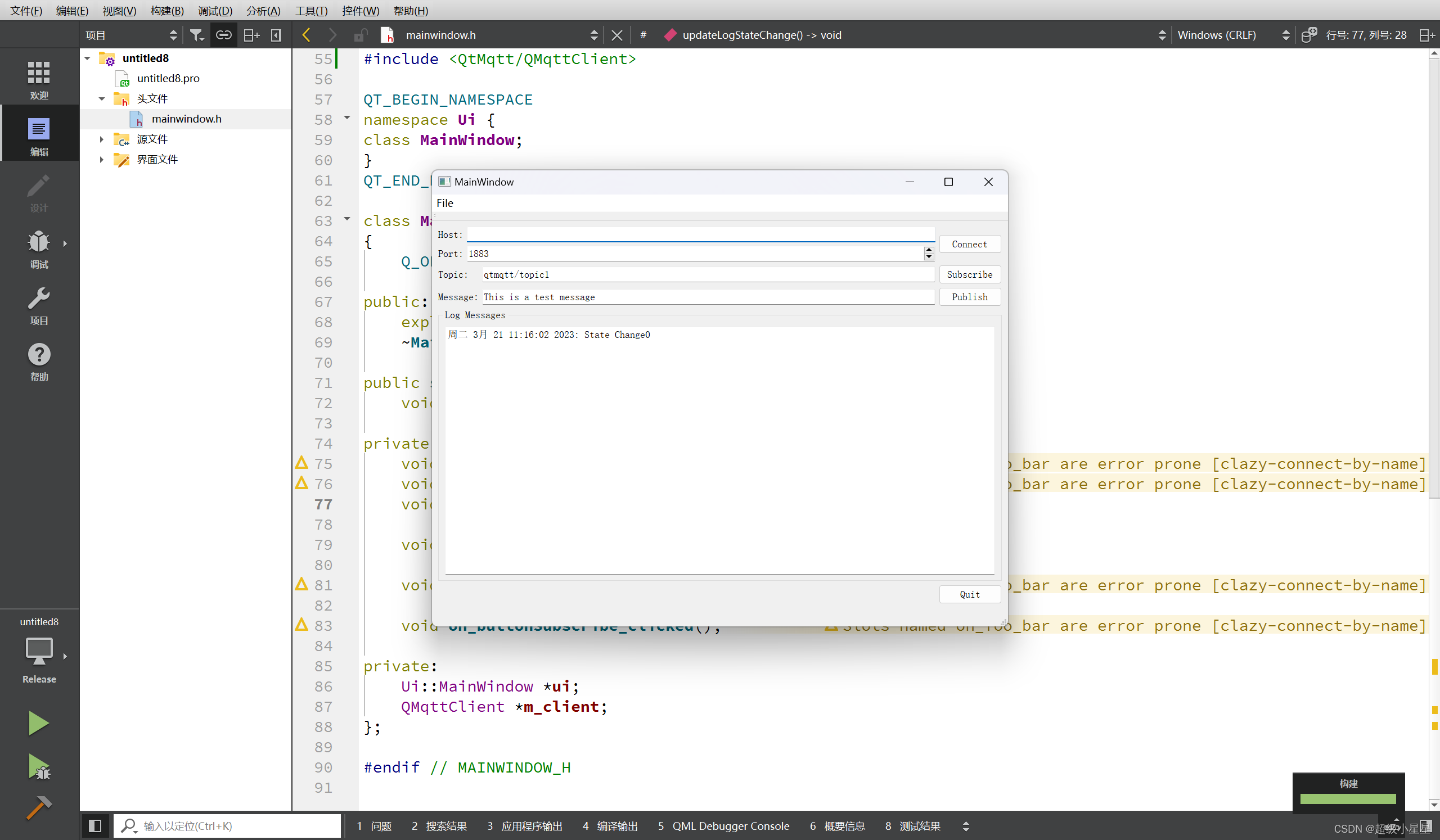Expand the 源文件 sources folder
Screen dimensions: 1440x840
(102, 139)
